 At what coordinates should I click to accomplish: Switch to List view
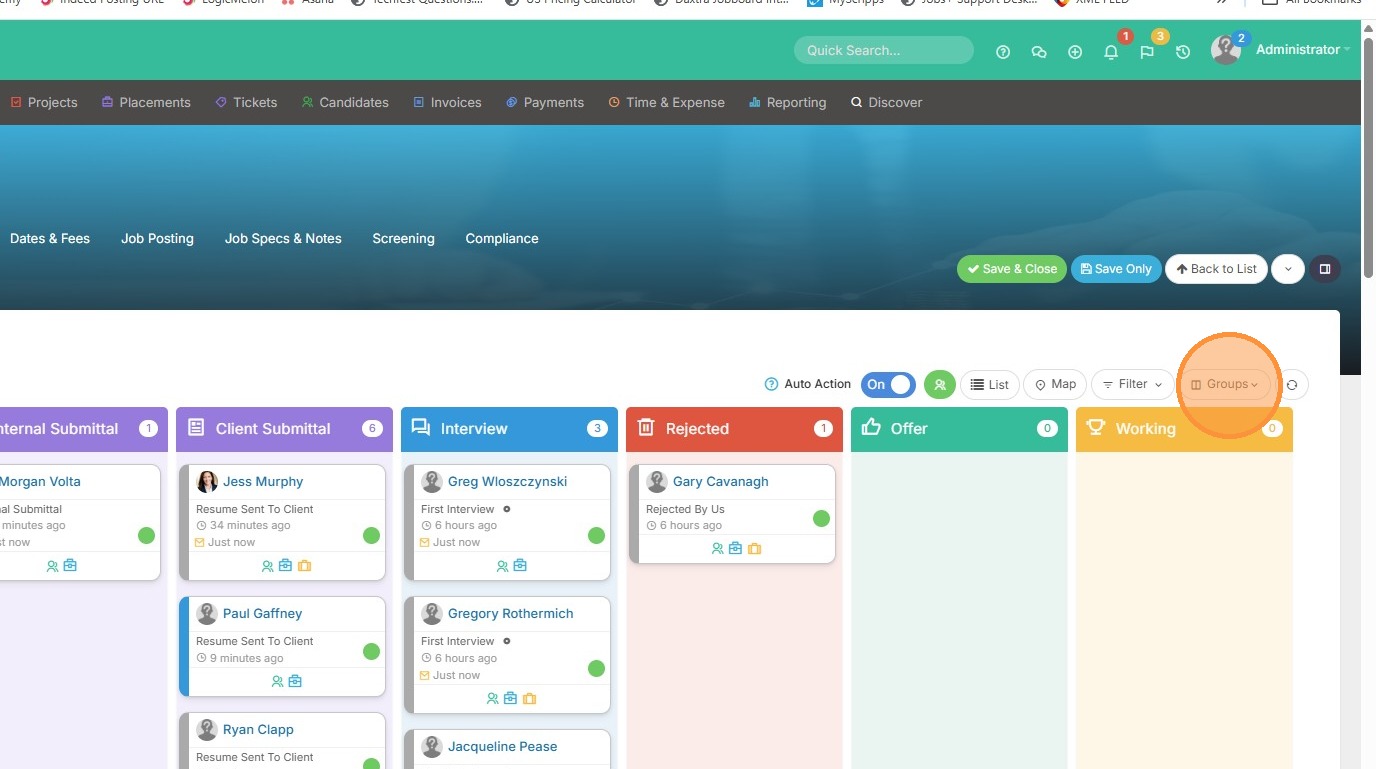[990, 385]
